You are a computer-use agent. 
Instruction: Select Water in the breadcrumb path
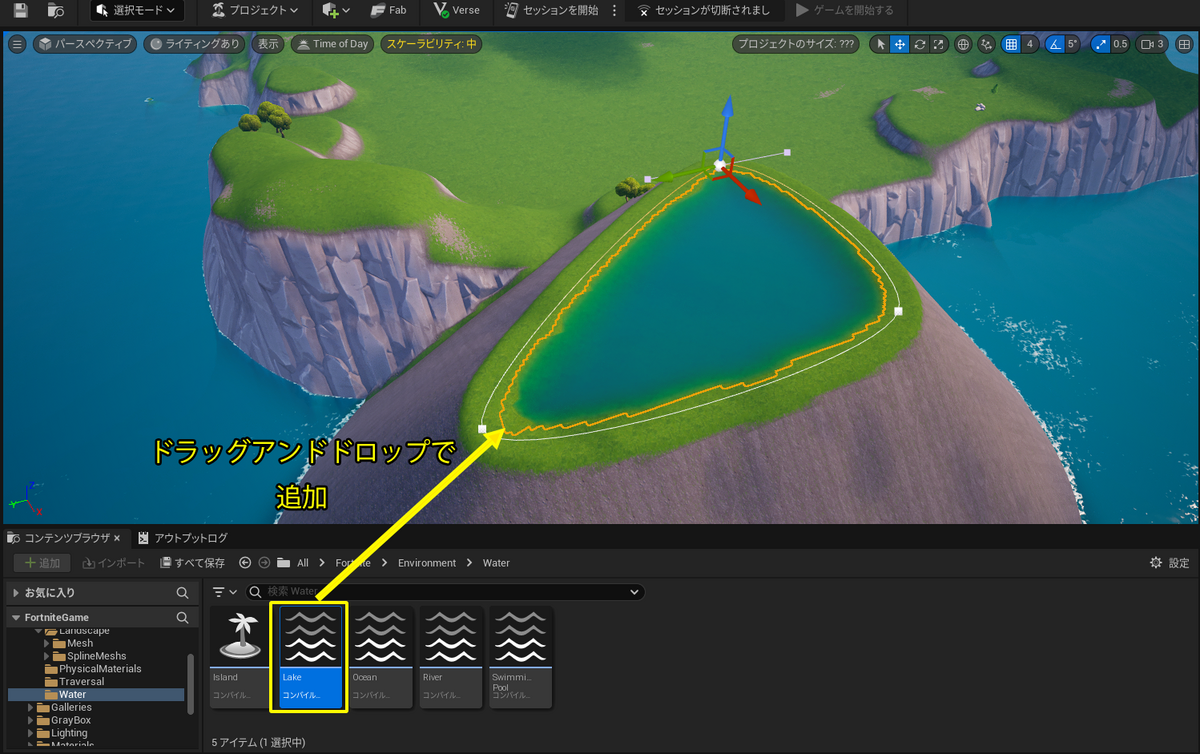(x=496, y=563)
